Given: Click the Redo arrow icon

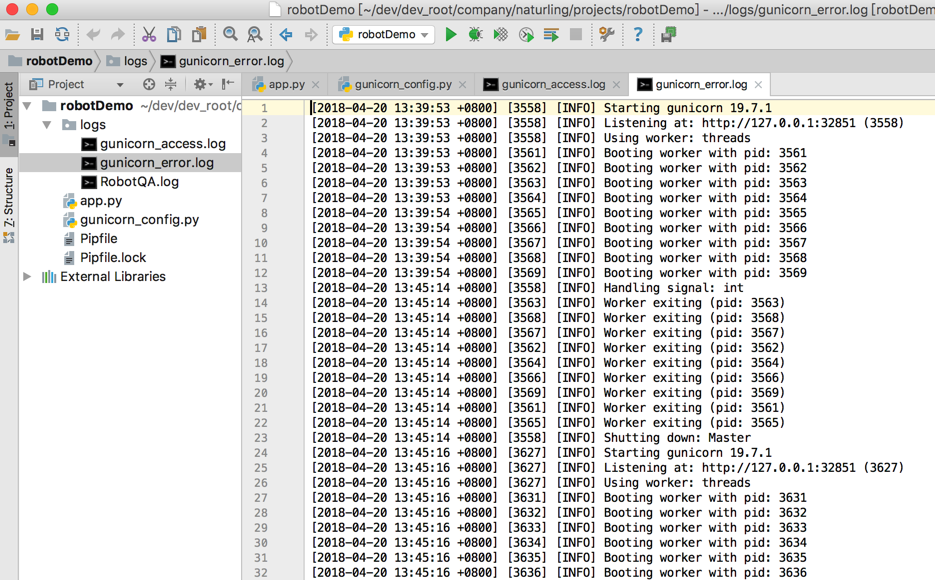Looking at the screenshot, I should coord(118,35).
